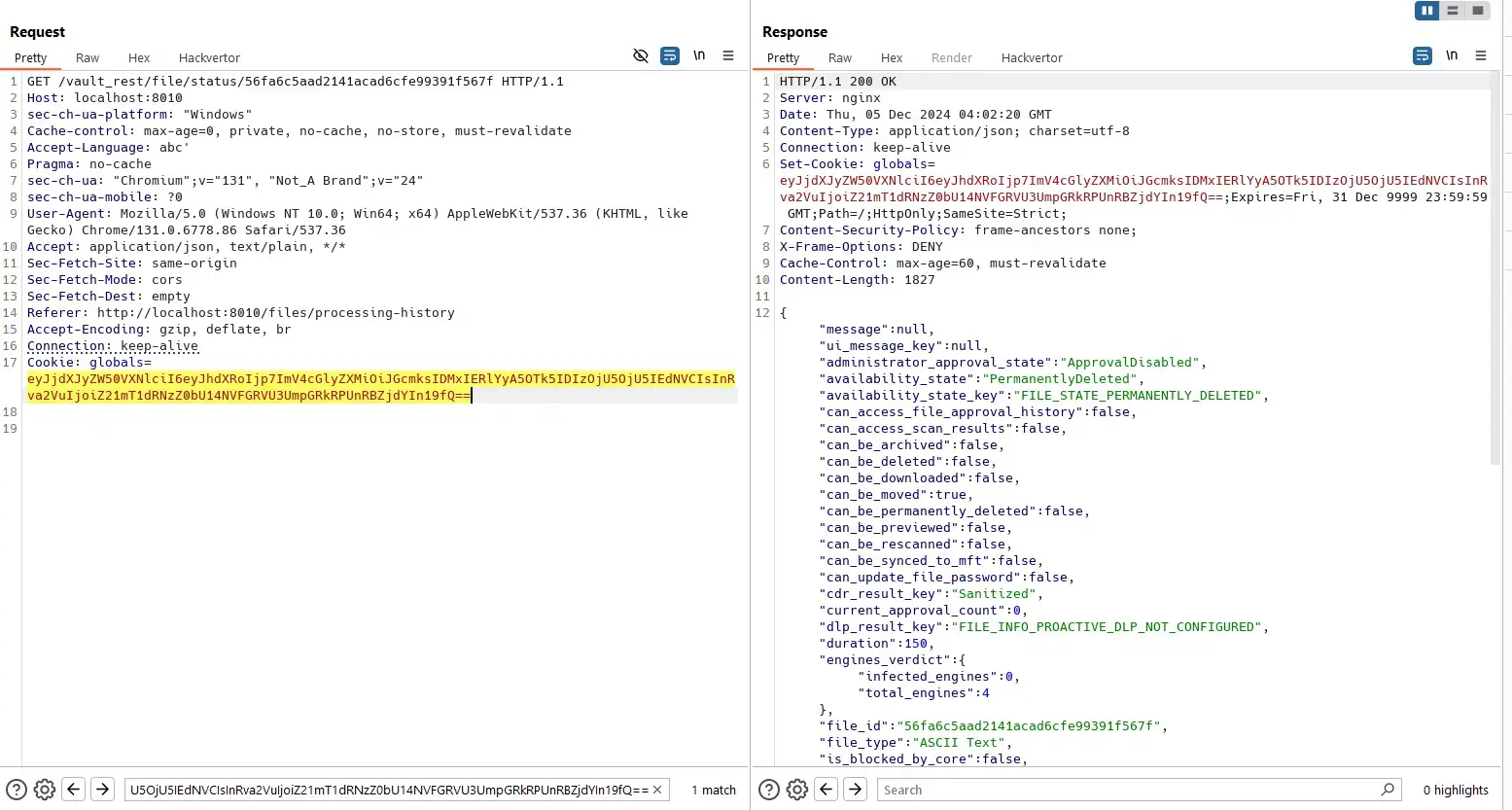Click the Response search magnifier icon
This screenshot has height=810, width=1512.
[1388, 790]
